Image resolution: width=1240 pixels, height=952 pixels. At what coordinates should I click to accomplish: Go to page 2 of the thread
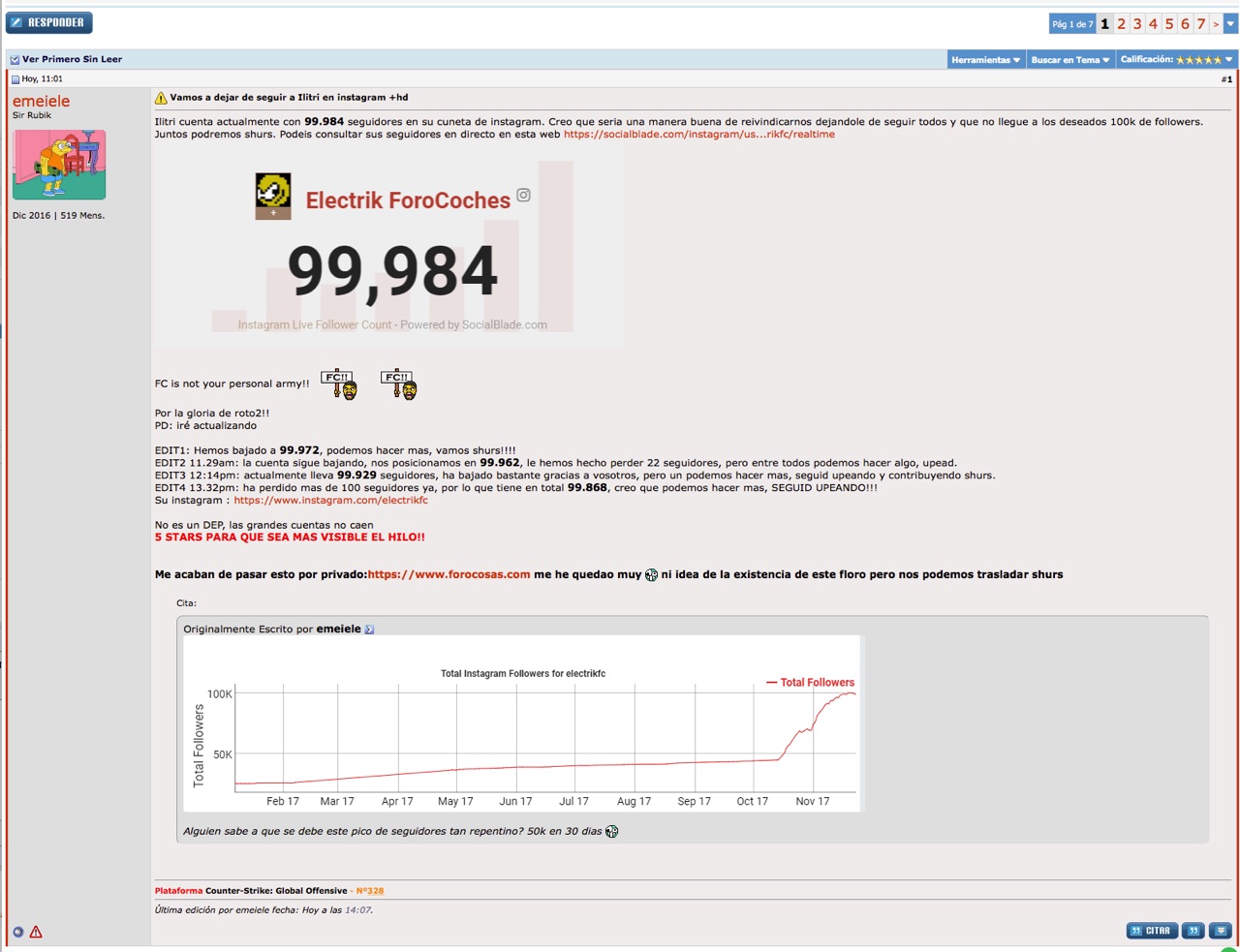point(1121,24)
